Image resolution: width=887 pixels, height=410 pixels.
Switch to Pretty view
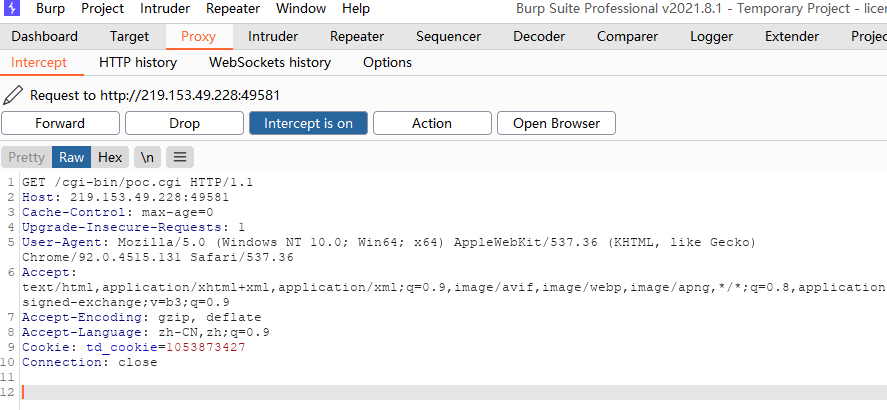click(x=27, y=157)
